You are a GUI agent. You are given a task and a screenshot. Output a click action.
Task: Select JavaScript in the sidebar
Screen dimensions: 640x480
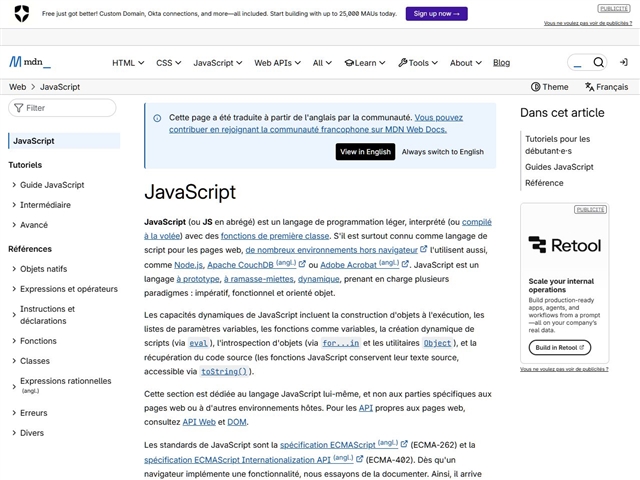tap(64, 141)
